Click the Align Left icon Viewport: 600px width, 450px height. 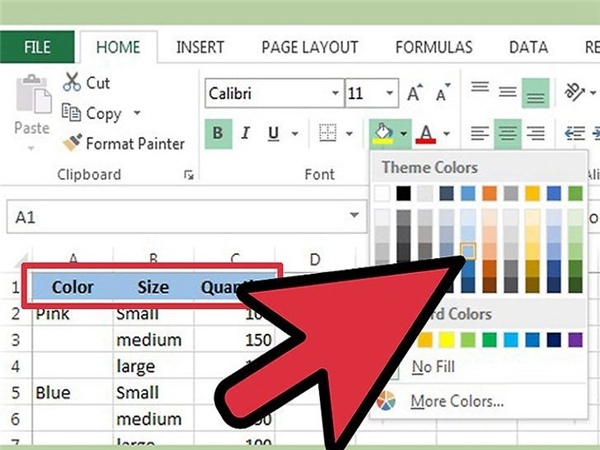480,133
